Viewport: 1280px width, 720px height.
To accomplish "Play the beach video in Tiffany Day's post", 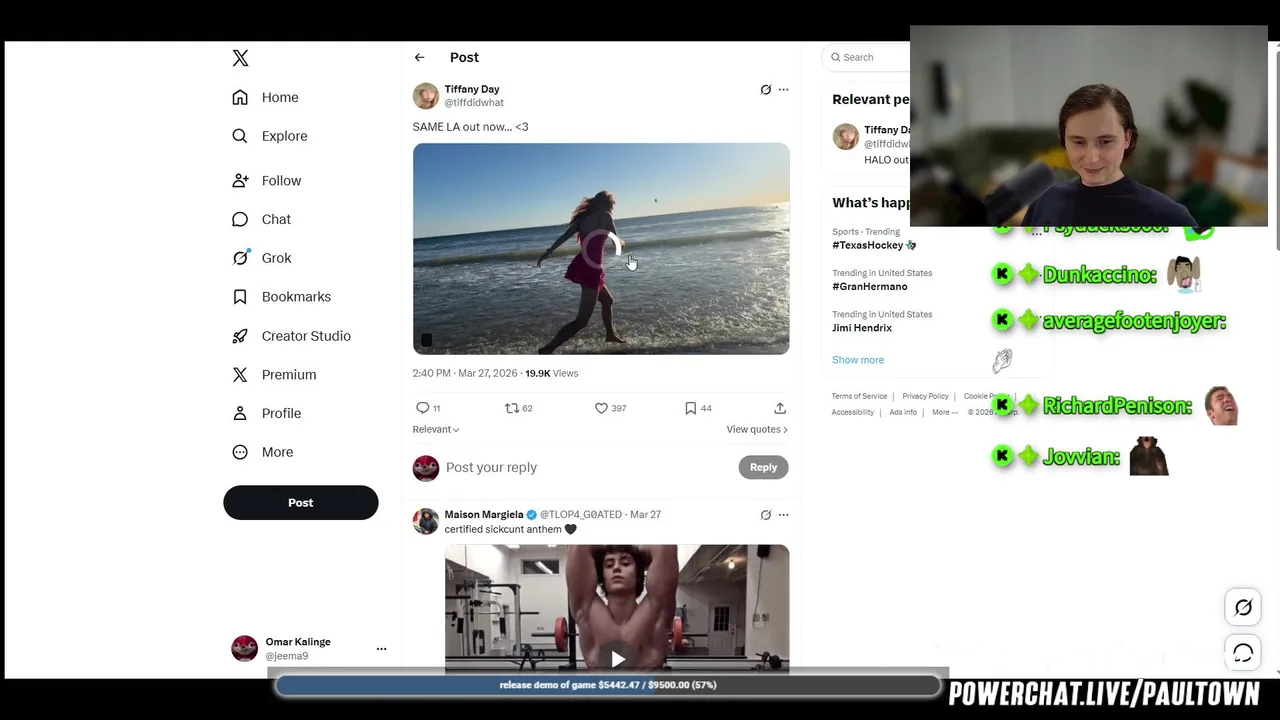I will point(601,249).
